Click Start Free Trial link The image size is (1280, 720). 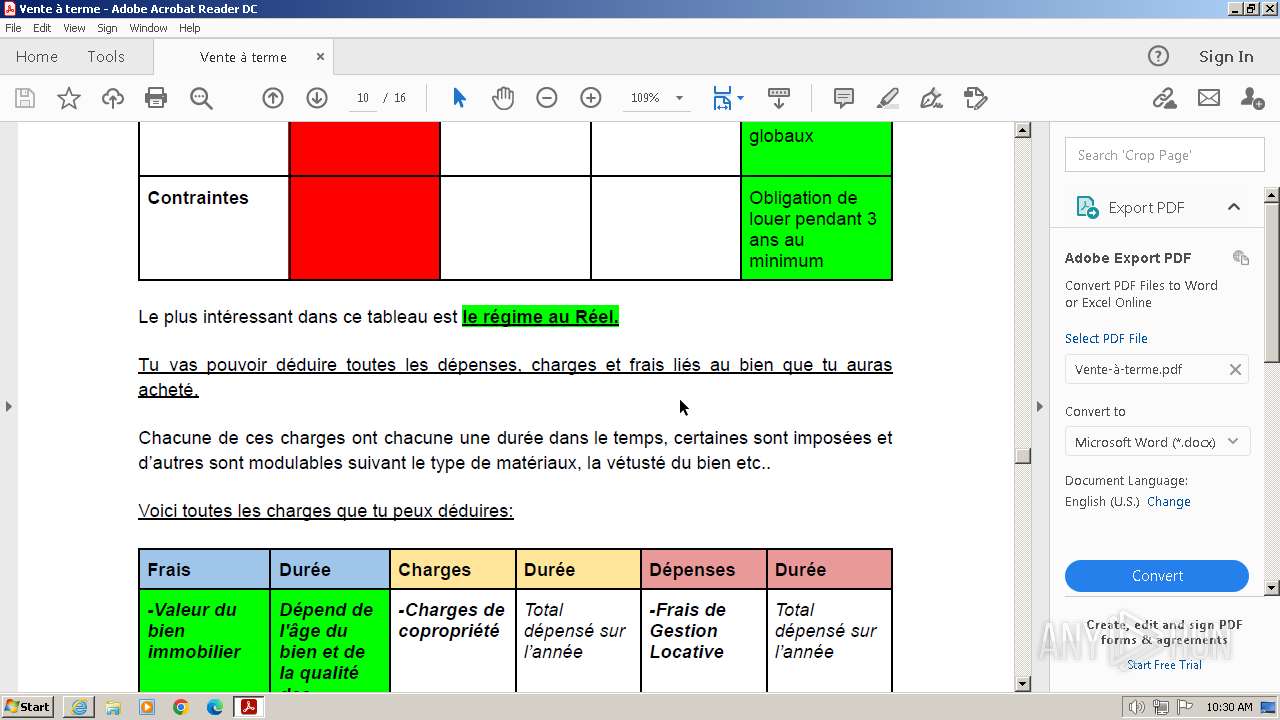click(1164, 665)
